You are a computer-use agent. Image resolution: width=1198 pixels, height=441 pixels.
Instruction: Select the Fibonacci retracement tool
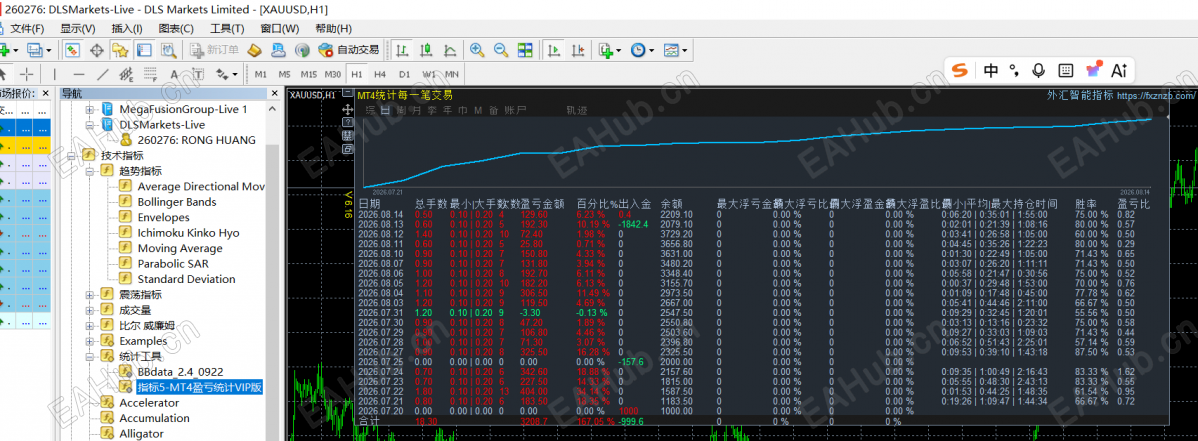click(x=151, y=74)
